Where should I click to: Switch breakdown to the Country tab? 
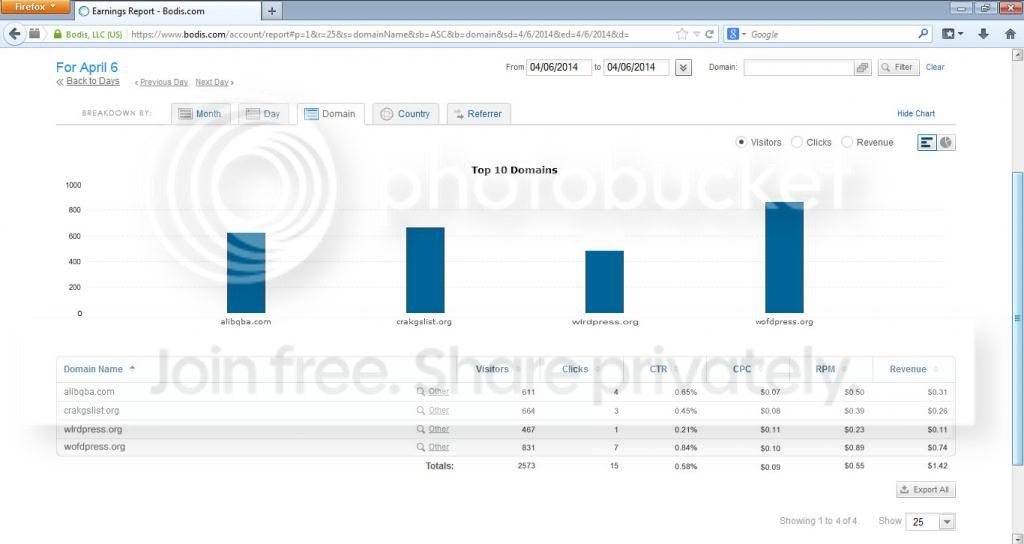pyautogui.click(x=406, y=114)
